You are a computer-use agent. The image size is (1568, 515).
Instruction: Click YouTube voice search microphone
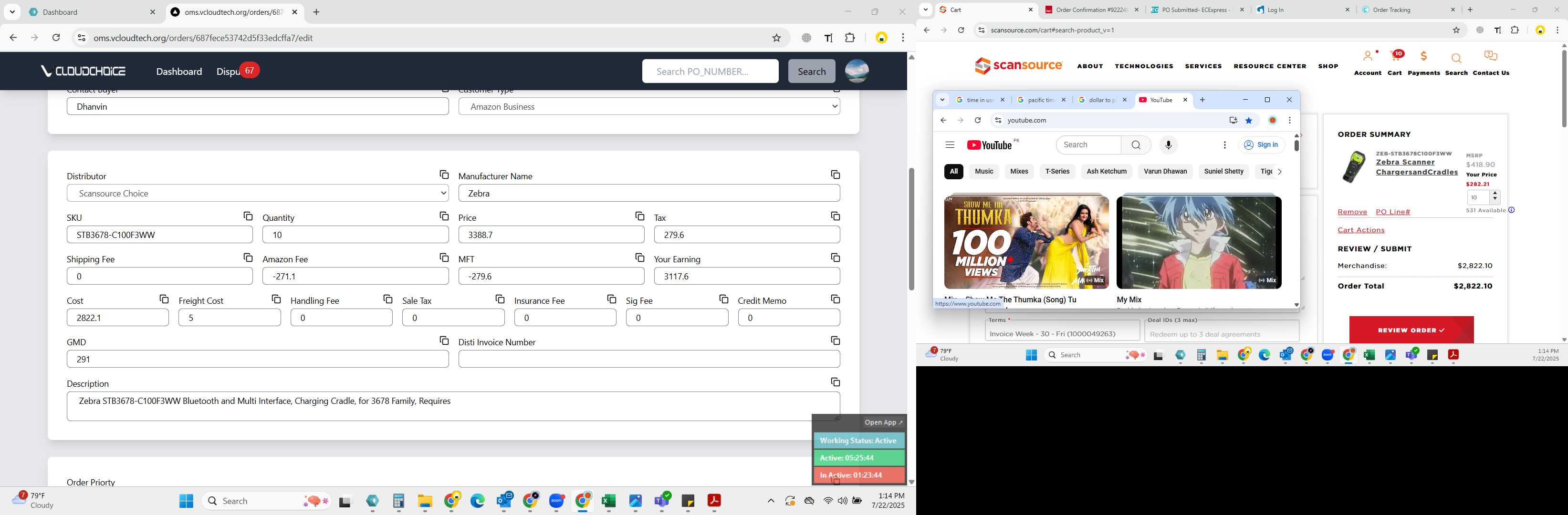pos(1168,145)
